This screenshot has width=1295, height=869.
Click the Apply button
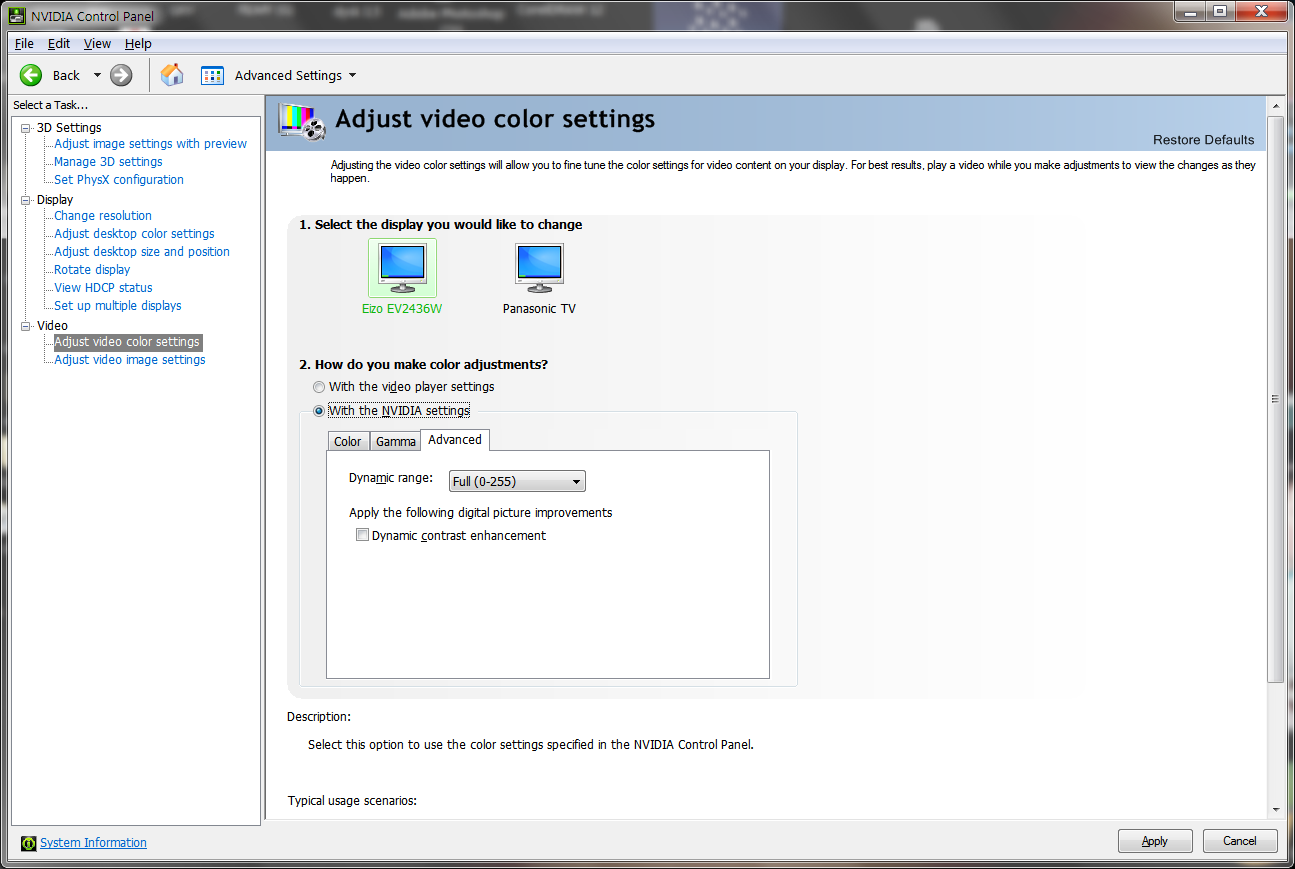click(1154, 841)
